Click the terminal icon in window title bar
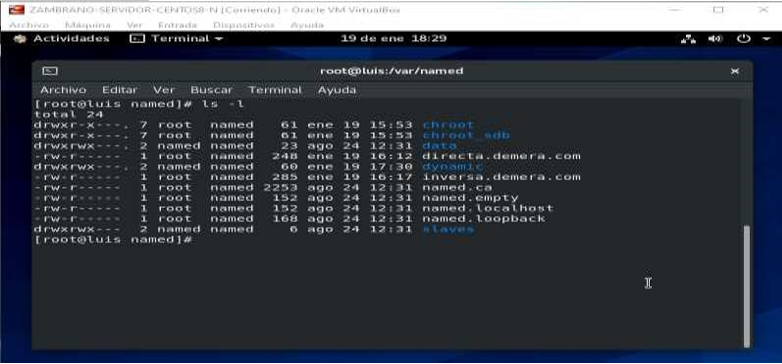Viewport: 782px width, 364px height. tap(50, 71)
